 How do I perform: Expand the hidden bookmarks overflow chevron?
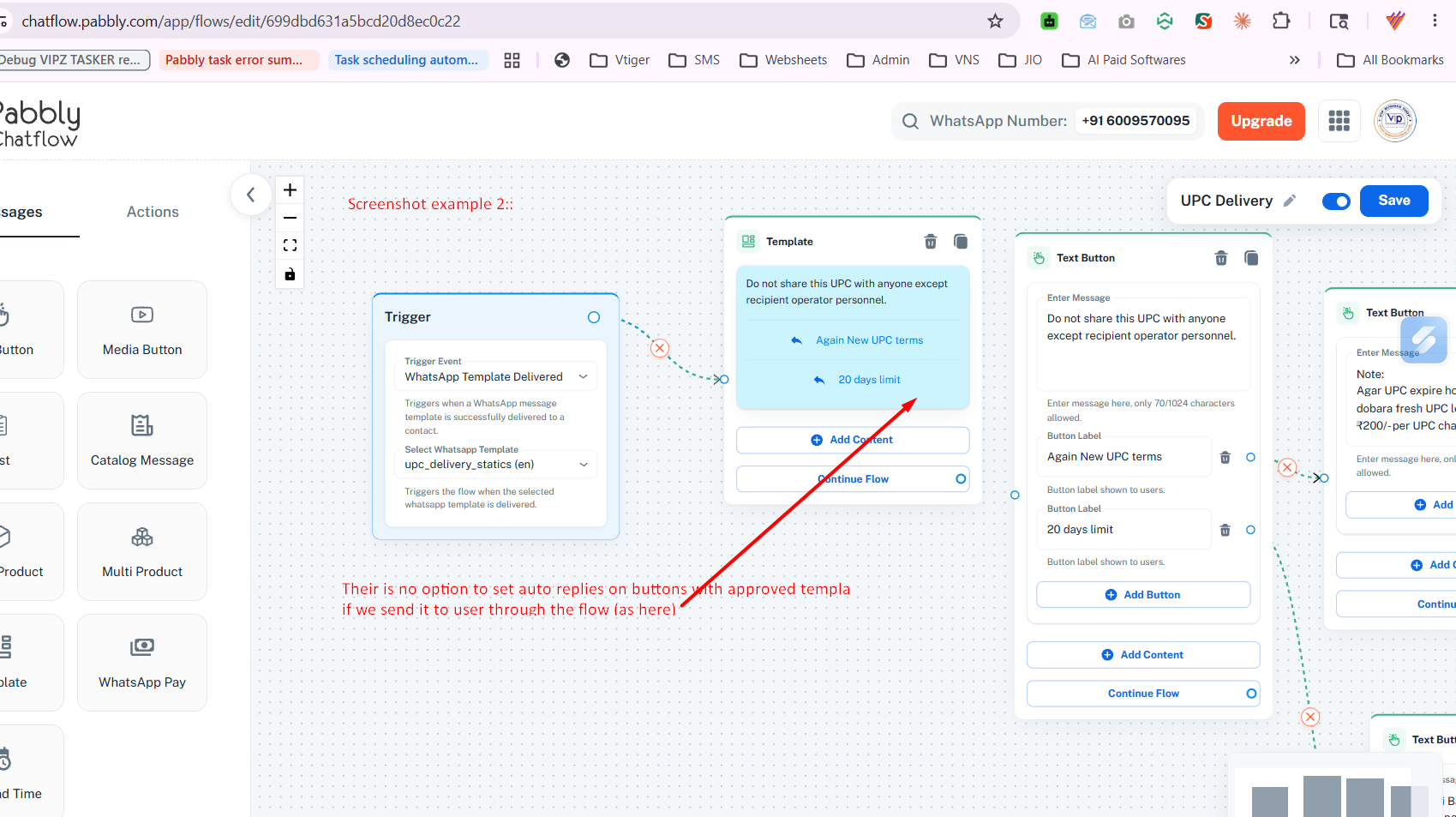click(1295, 60)
